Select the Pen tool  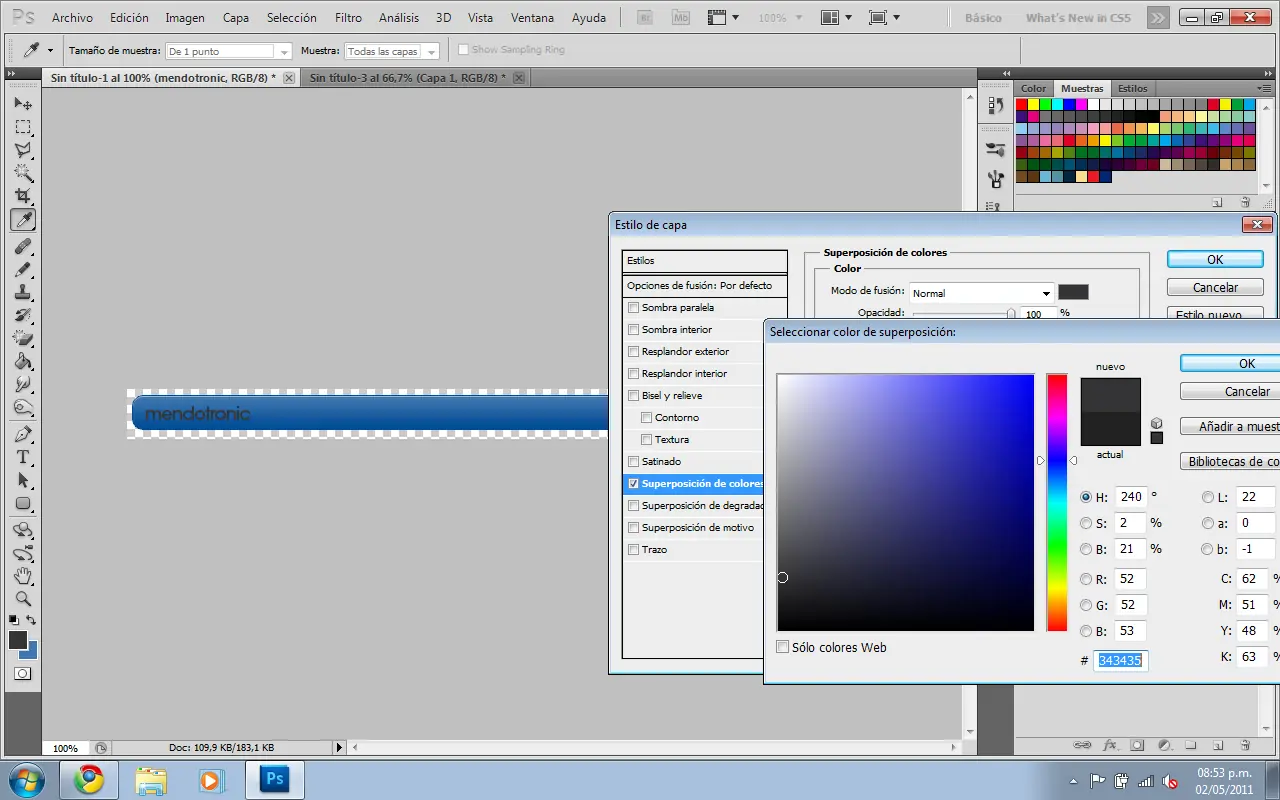(22, 435)
